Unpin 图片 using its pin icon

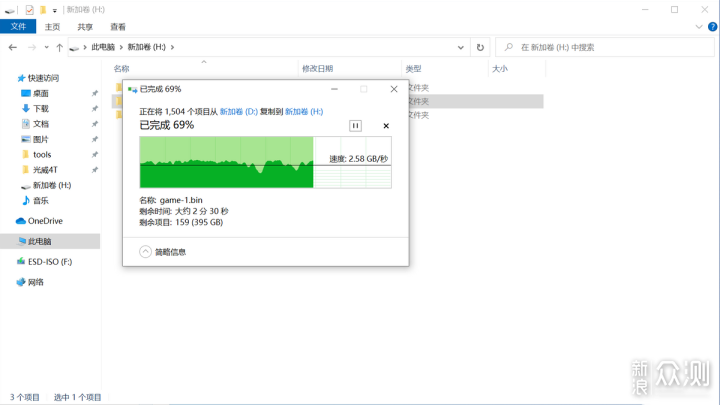coord(95,139)
